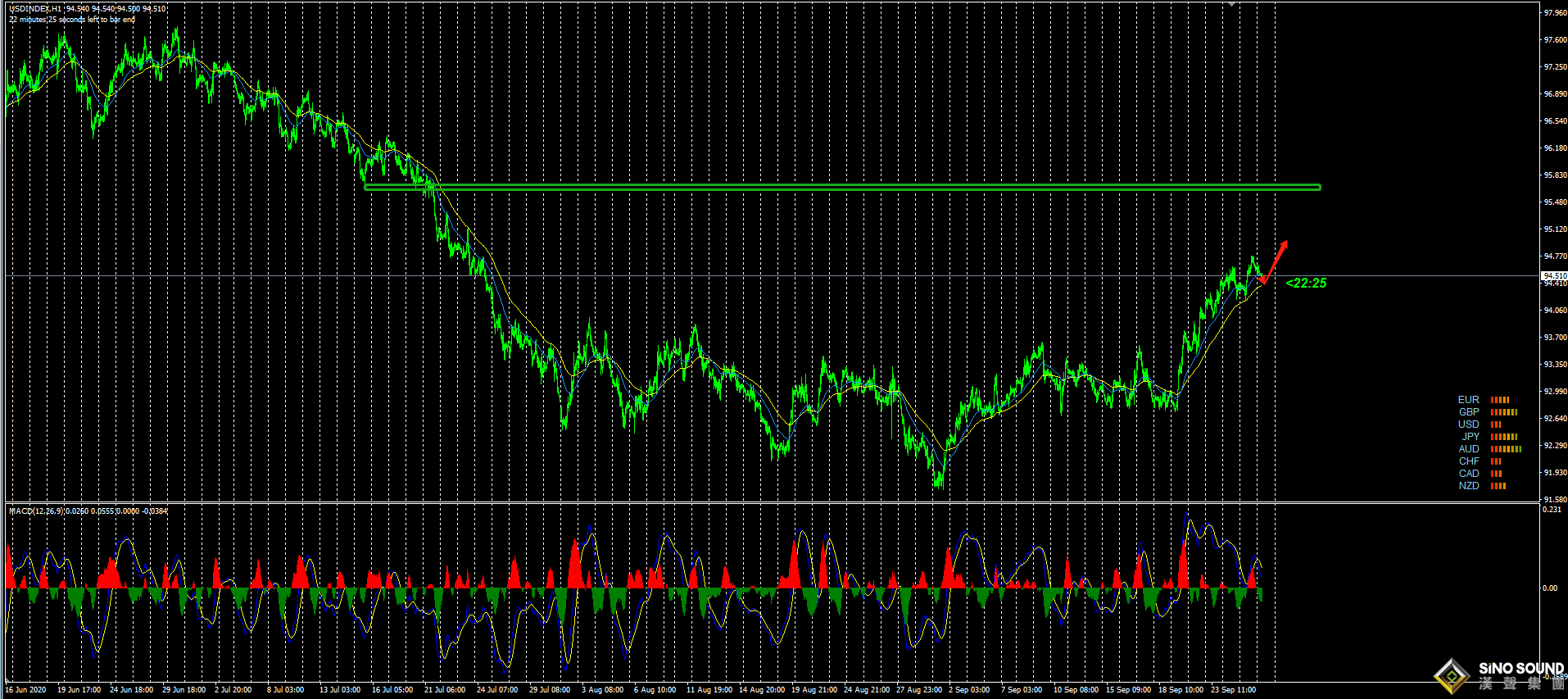Click the 3 Aug 08:00 time label
1568x699 pixels.
pos(602,690)
